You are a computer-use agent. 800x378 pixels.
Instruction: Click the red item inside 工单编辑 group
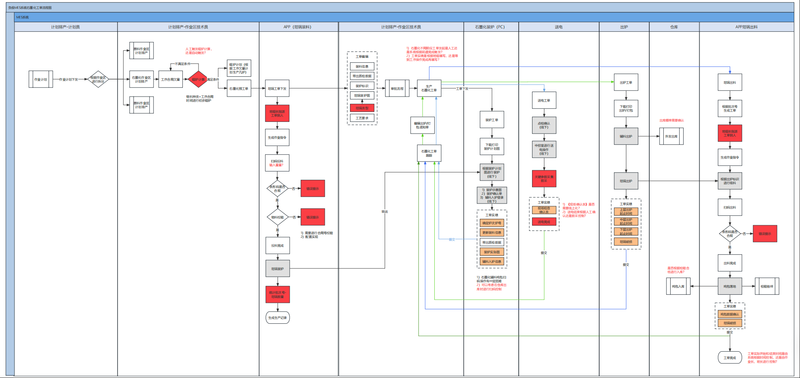click(x=362, y=109)
